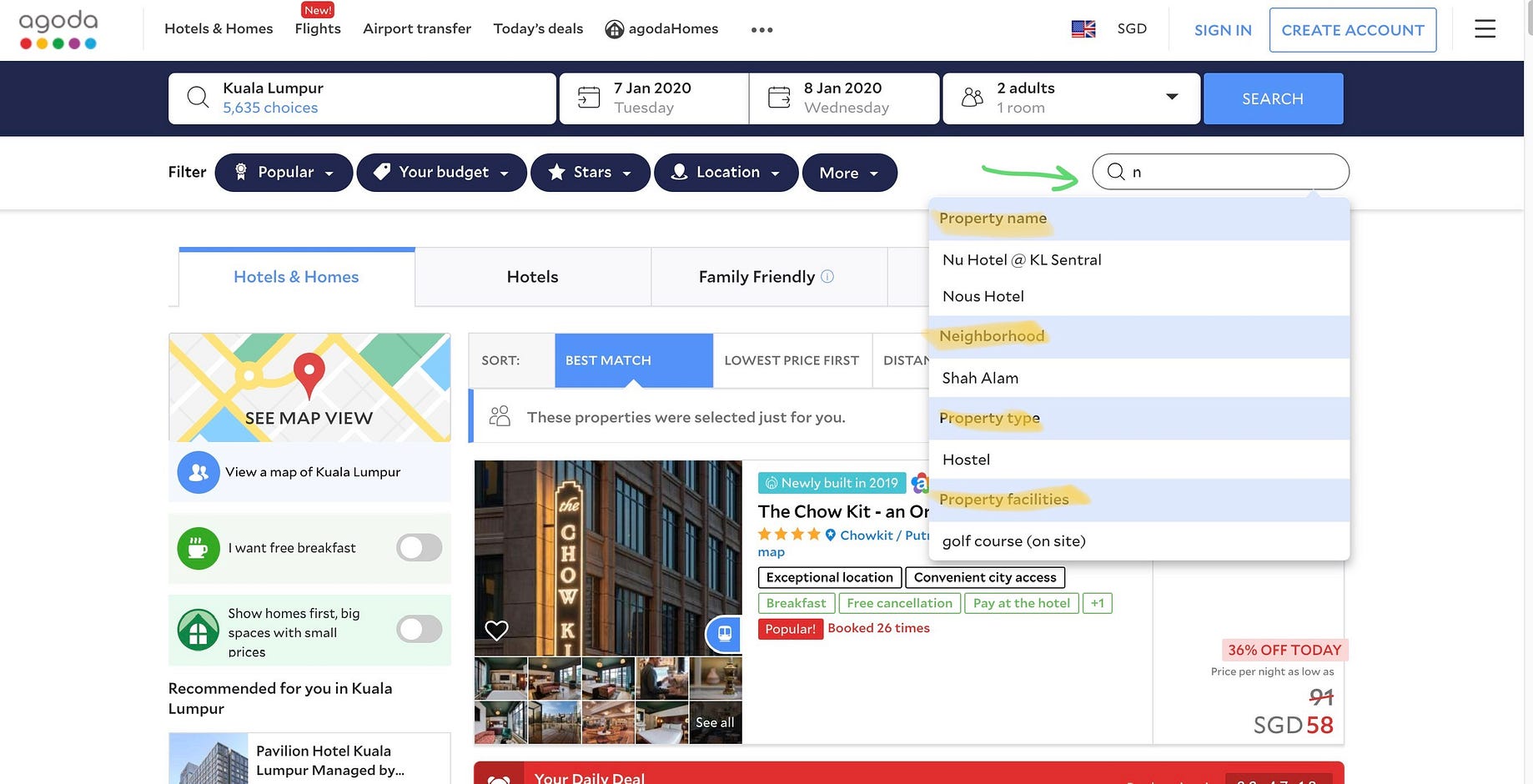Click the heart to save The Chow Kit
Screen dimensions: 1533x784
click(496, 631)
